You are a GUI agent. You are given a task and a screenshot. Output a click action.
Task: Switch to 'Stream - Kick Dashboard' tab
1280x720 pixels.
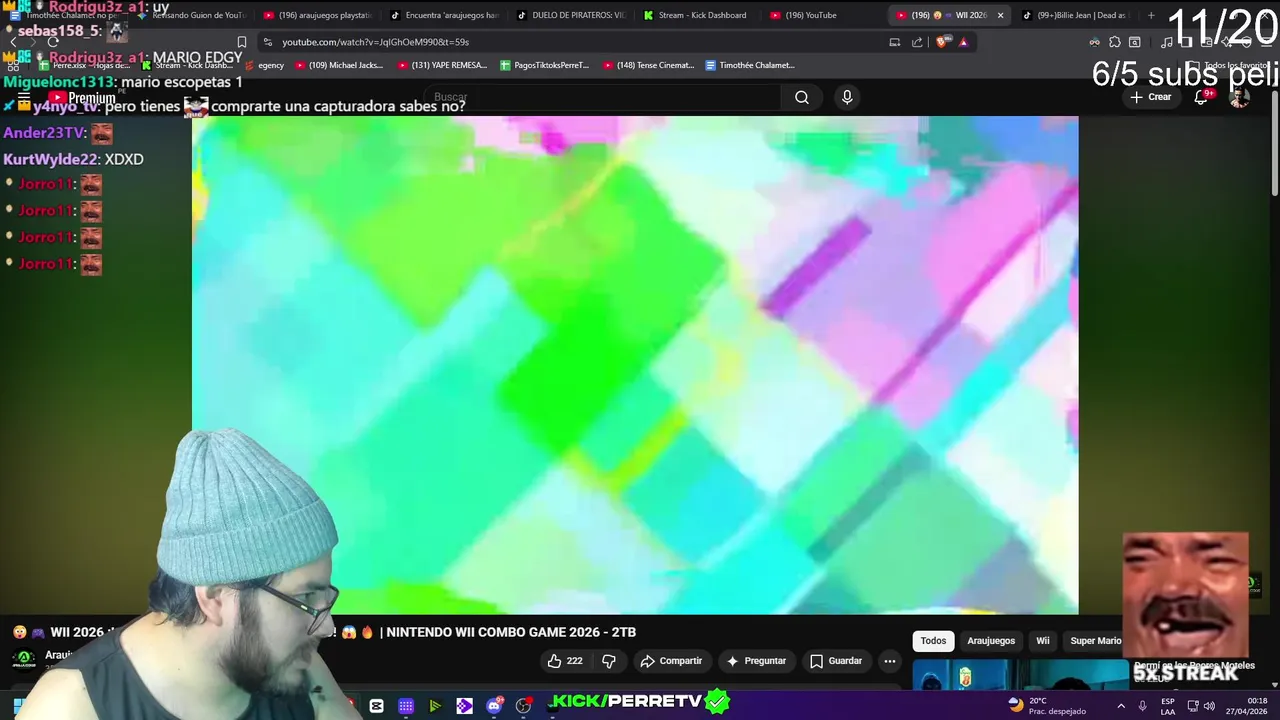[696, 15]
